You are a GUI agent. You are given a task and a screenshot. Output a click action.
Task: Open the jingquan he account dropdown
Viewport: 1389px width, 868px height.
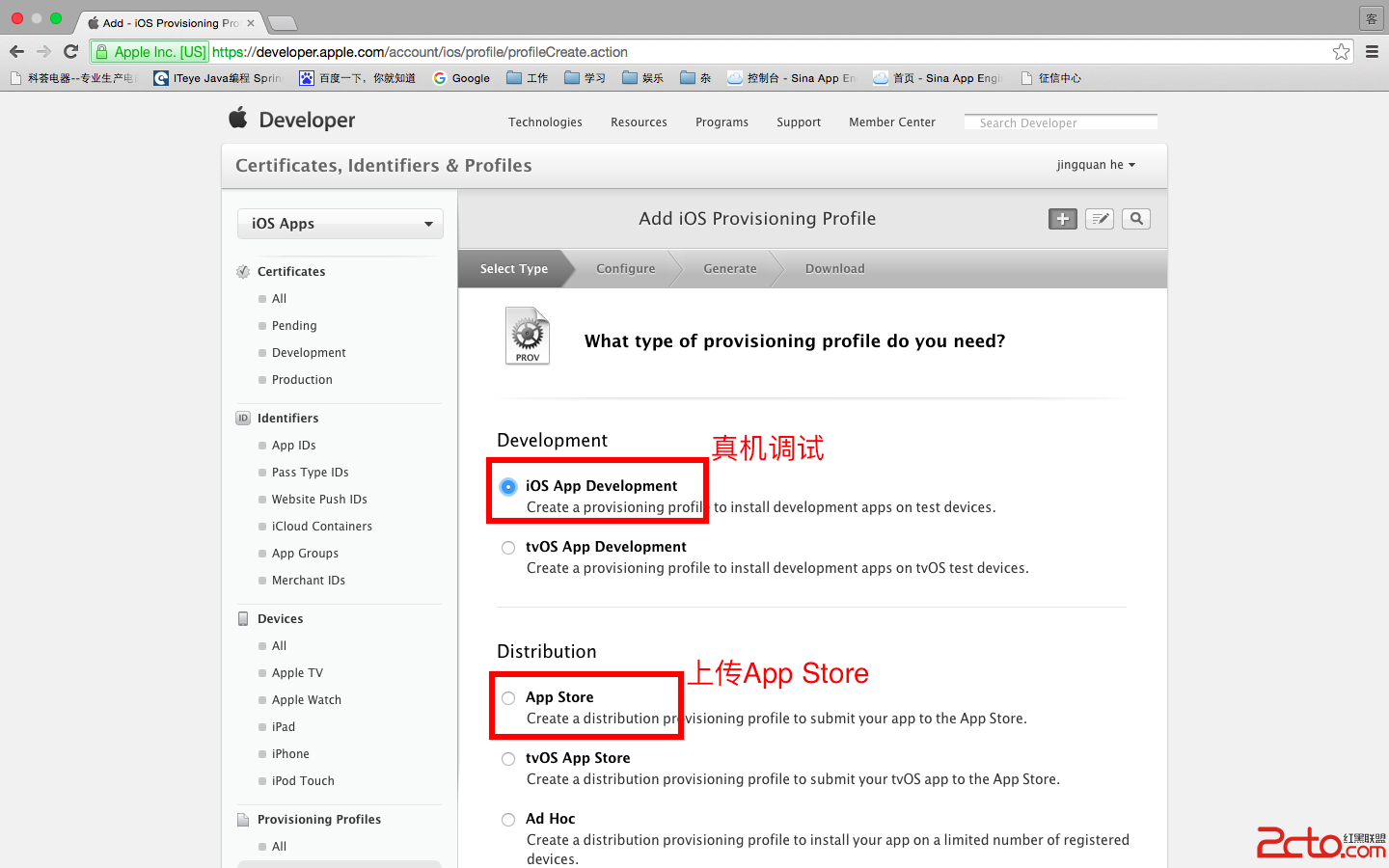[1096, 165]
